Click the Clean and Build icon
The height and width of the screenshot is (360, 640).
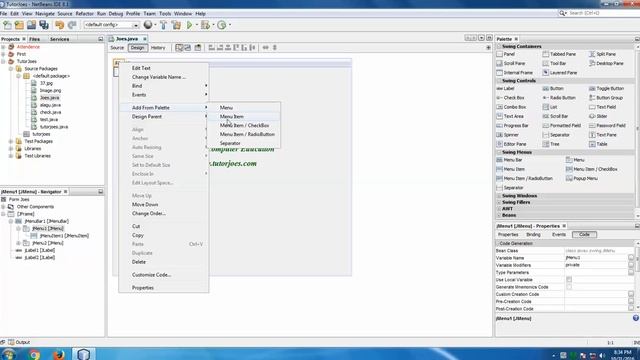[x=176, y=25]
